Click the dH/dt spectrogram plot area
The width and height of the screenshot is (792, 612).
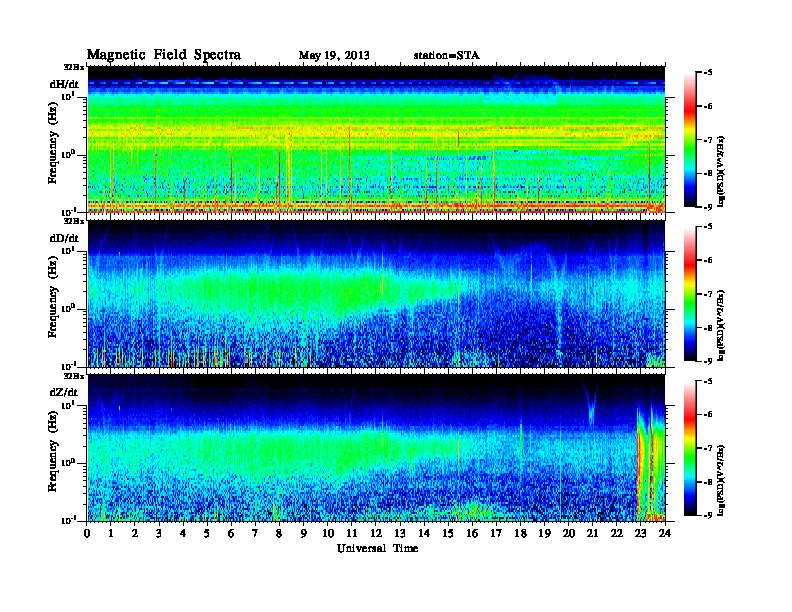pos(376,139)
